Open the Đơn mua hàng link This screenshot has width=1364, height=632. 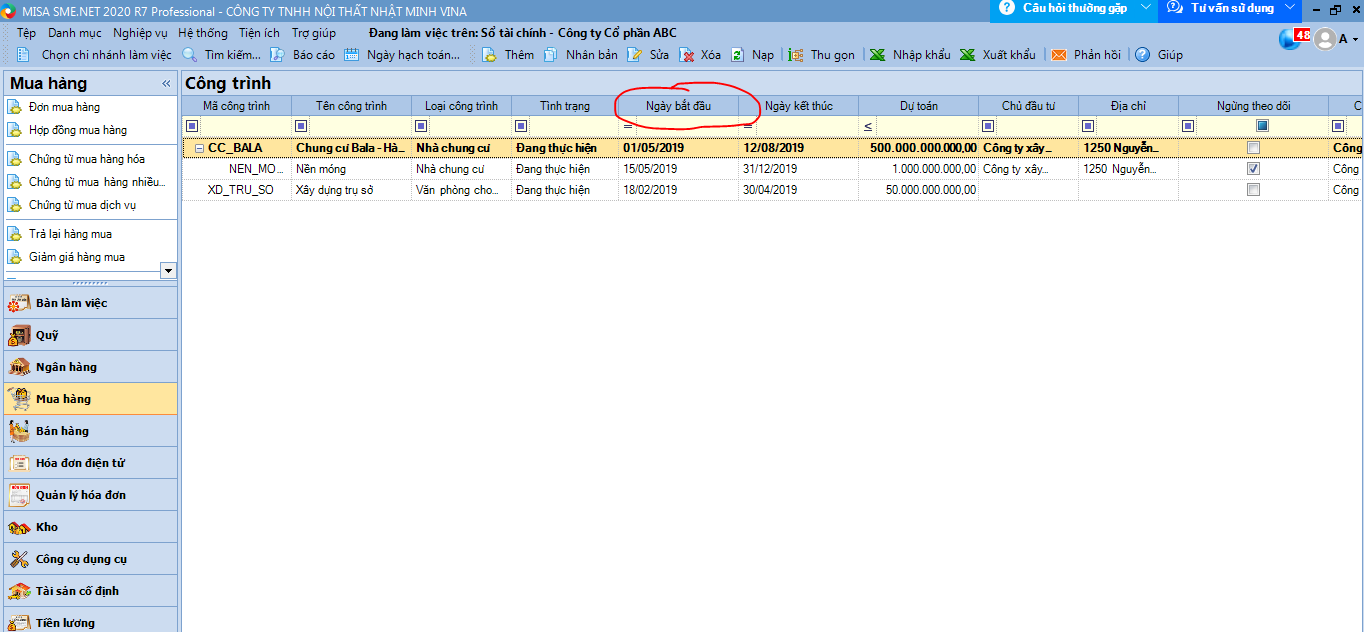64,107
